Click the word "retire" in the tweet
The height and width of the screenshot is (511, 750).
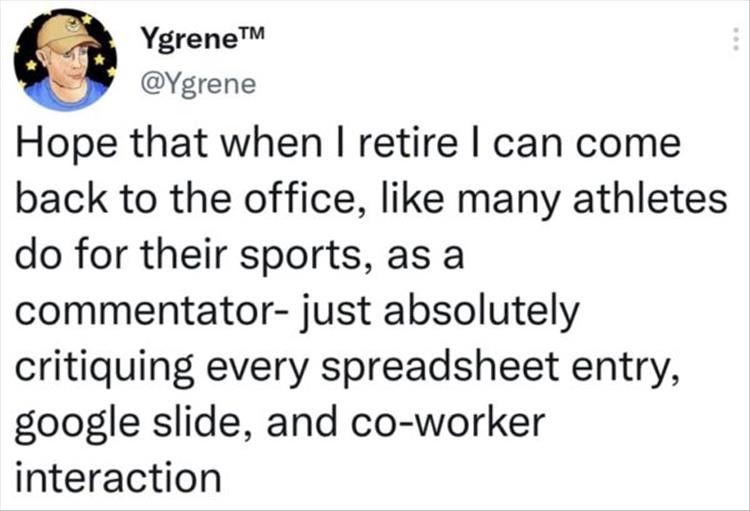tap(407, 143)
